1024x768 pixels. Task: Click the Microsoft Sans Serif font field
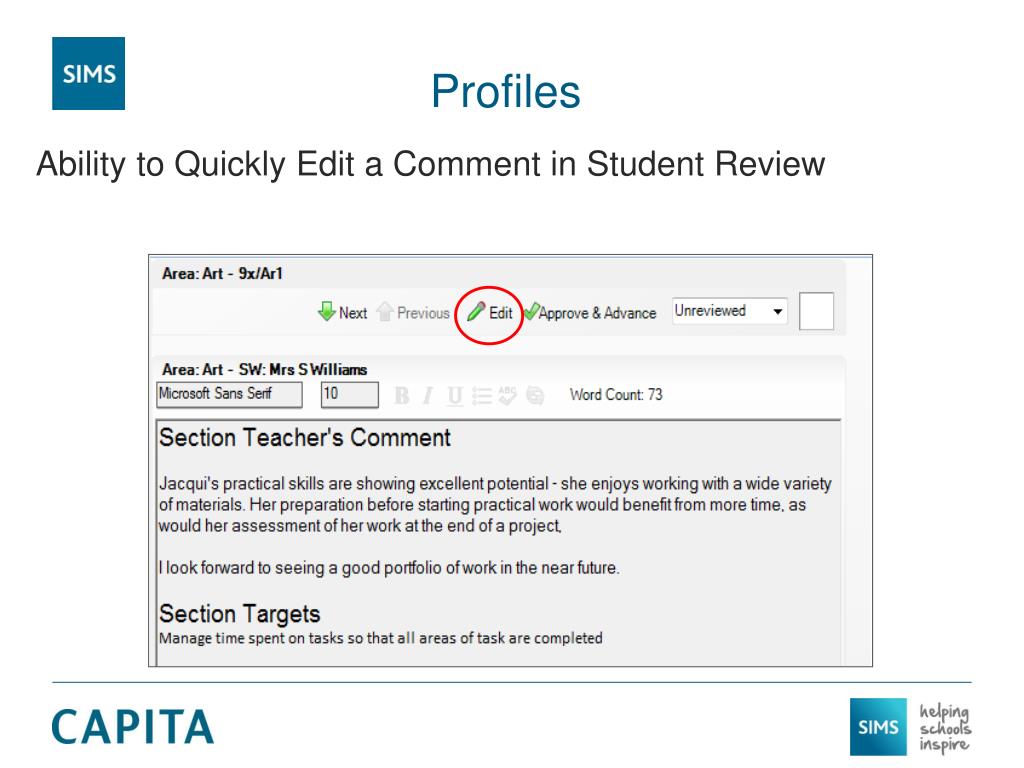[229, 394]
